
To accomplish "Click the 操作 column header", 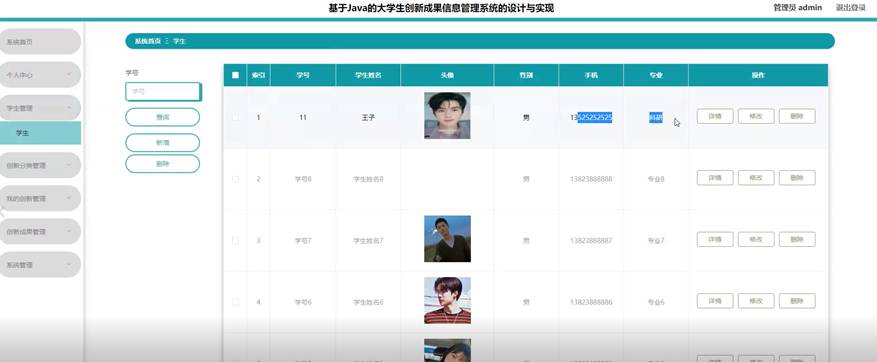I will tap(758, 75).
